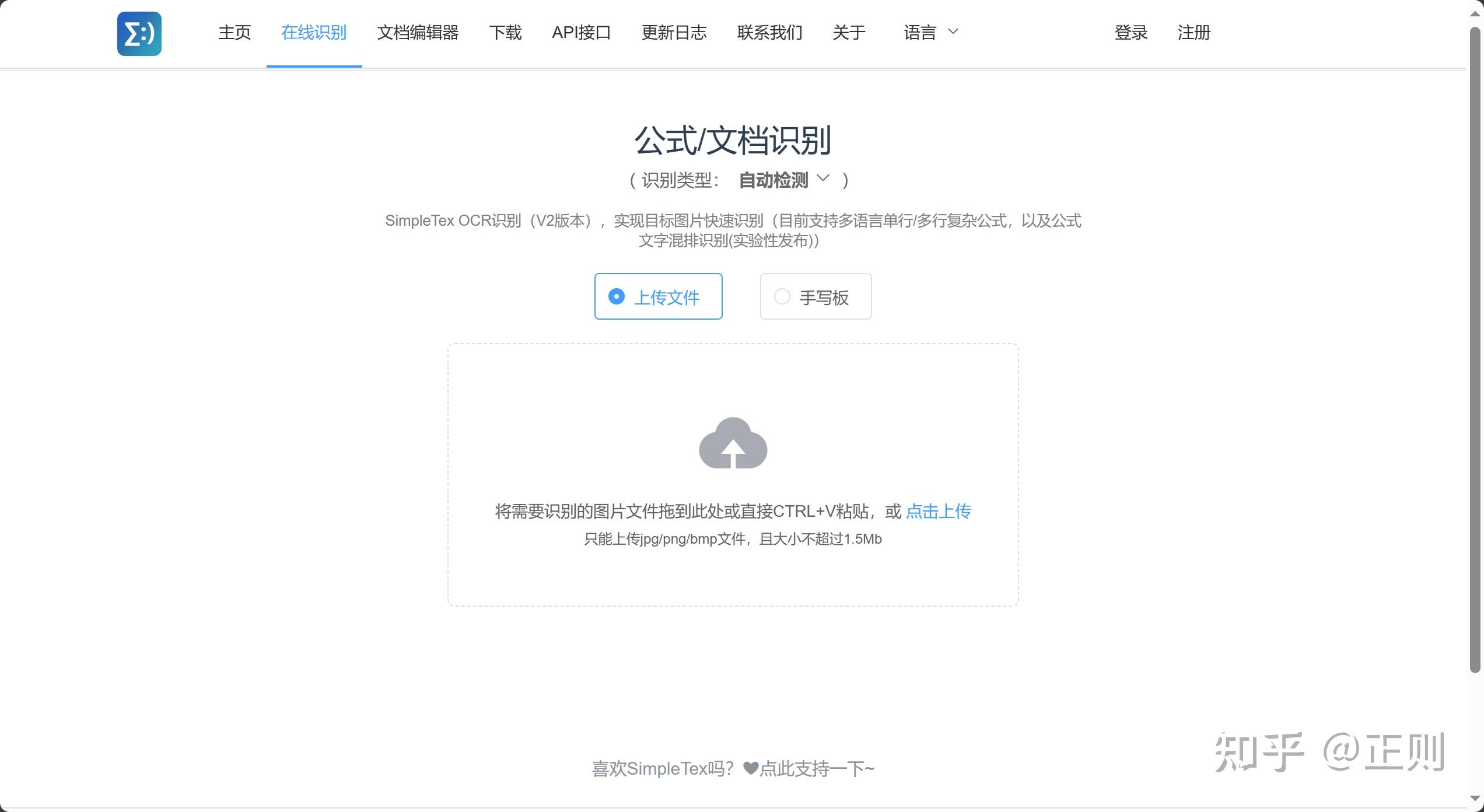The width and height of the screenshot is (1484, 812).
Task: Switch to the 在线识别 tab
Action: click(x=314, y=33)
